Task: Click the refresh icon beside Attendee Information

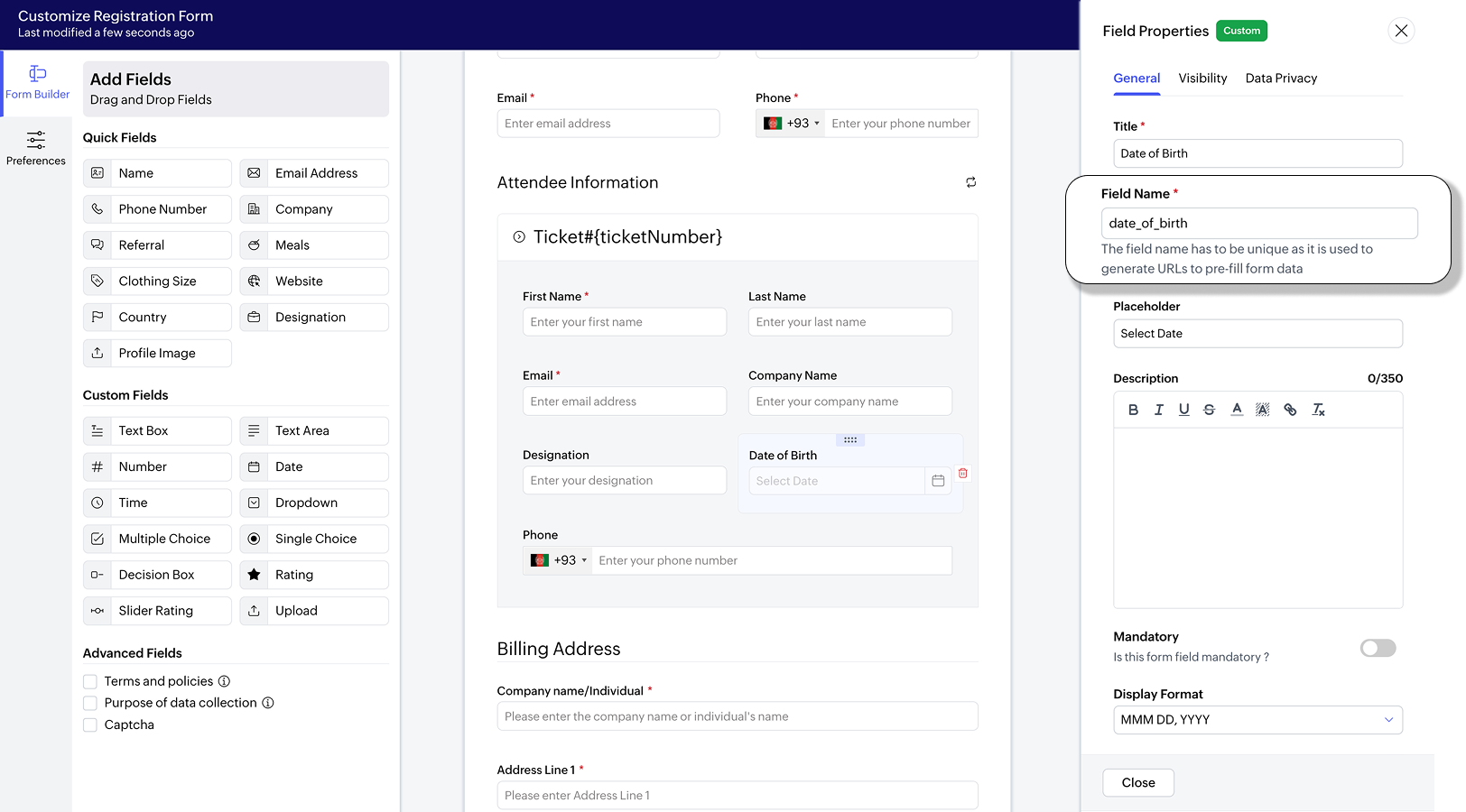Action: [970, 182]
